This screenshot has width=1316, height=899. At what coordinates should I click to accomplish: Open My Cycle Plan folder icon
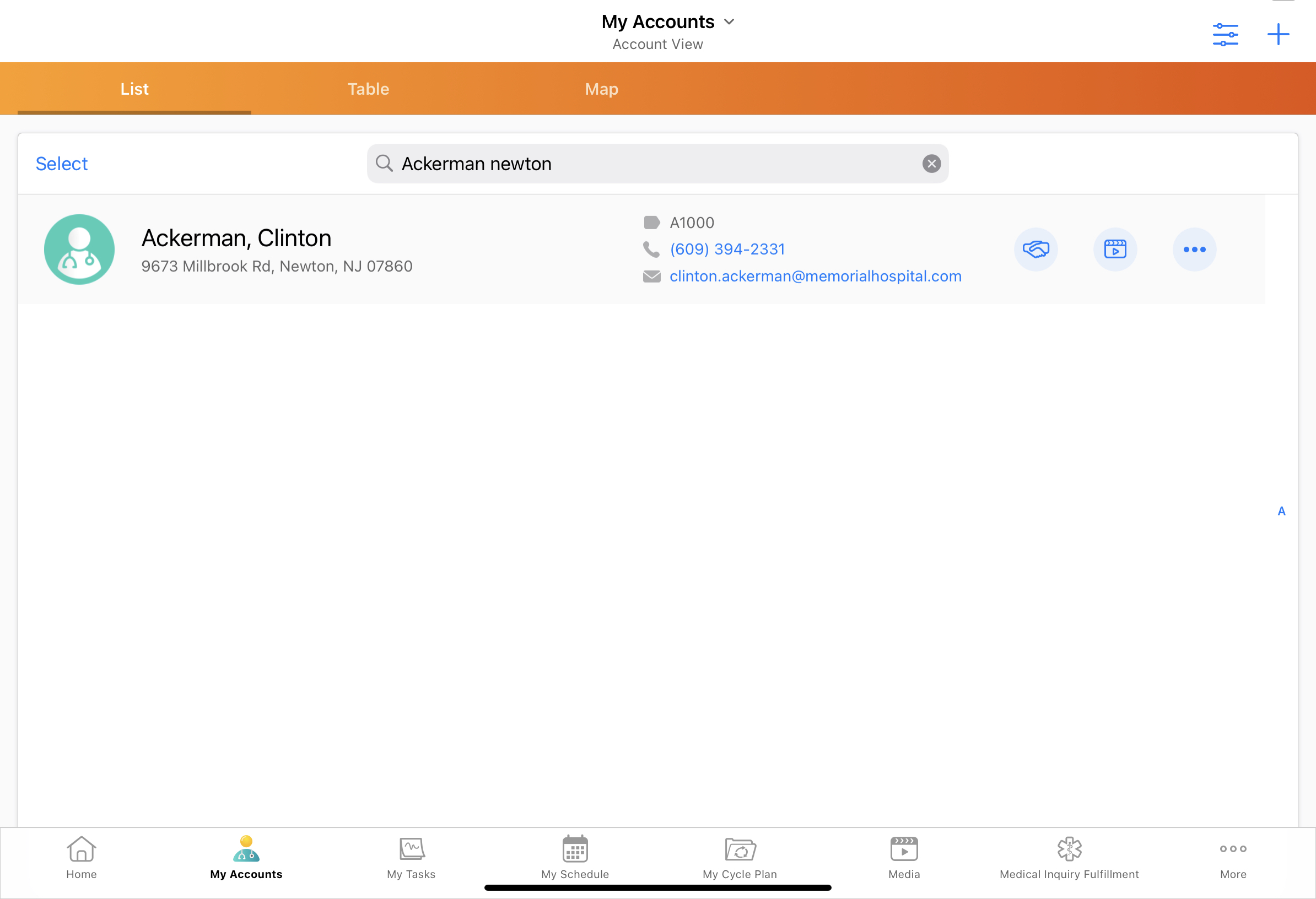[740, 857]
